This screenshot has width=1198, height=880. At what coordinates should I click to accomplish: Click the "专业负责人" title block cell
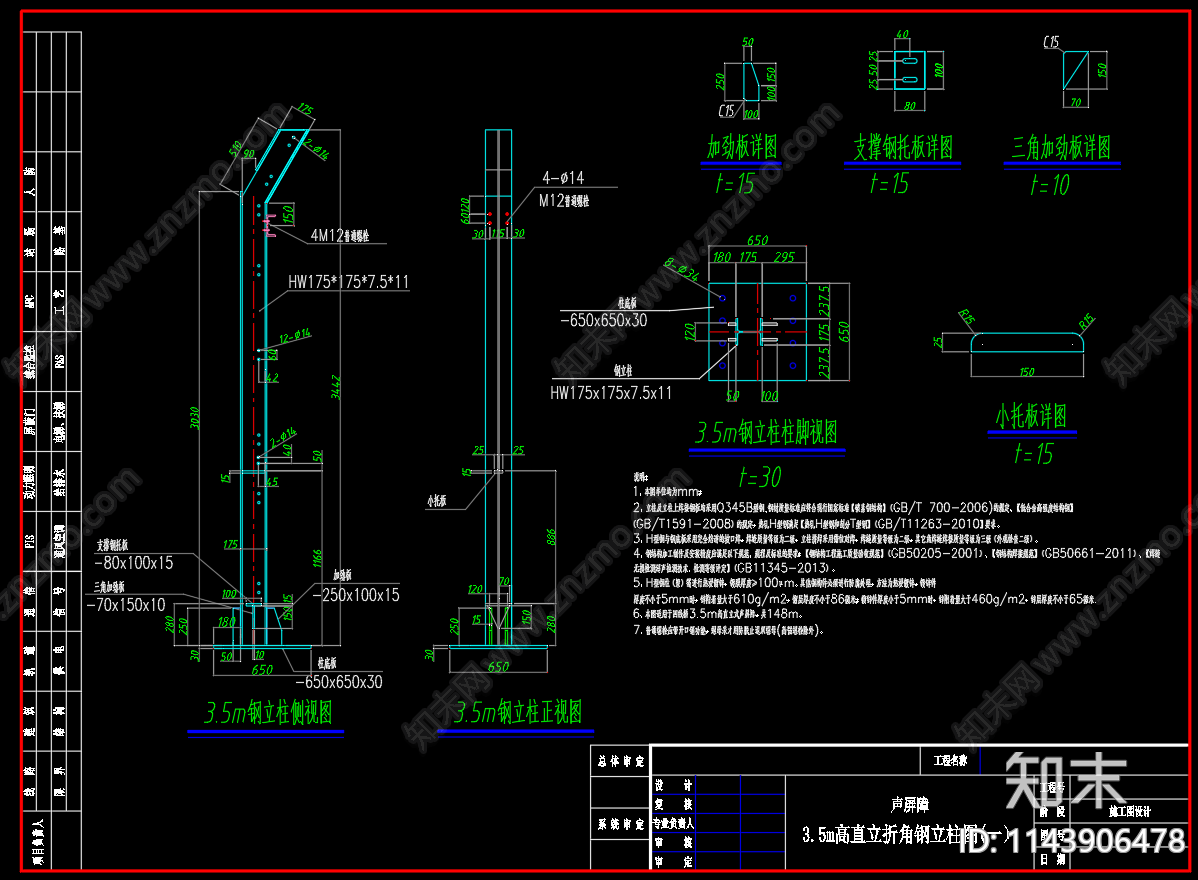pyautogui.click(x=673, y=823)
